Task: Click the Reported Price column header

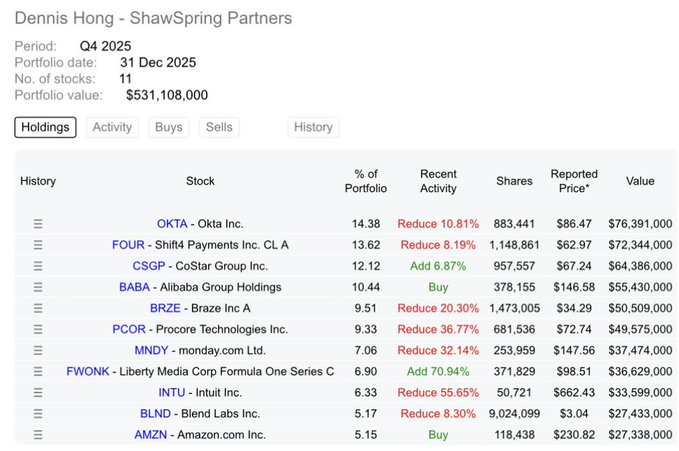Action: click(x=574, y=181)
